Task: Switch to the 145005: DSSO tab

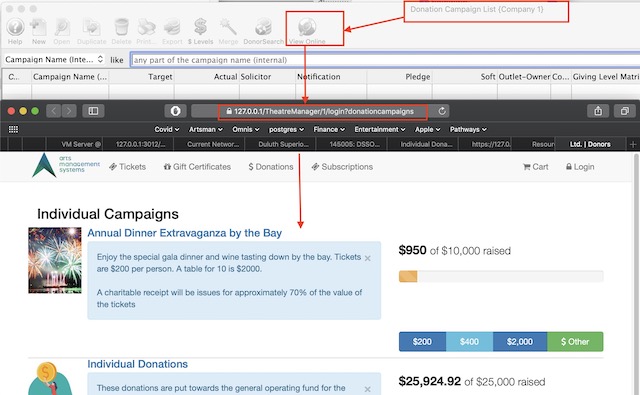Action: pyautogui.click(x=352, y=144)
